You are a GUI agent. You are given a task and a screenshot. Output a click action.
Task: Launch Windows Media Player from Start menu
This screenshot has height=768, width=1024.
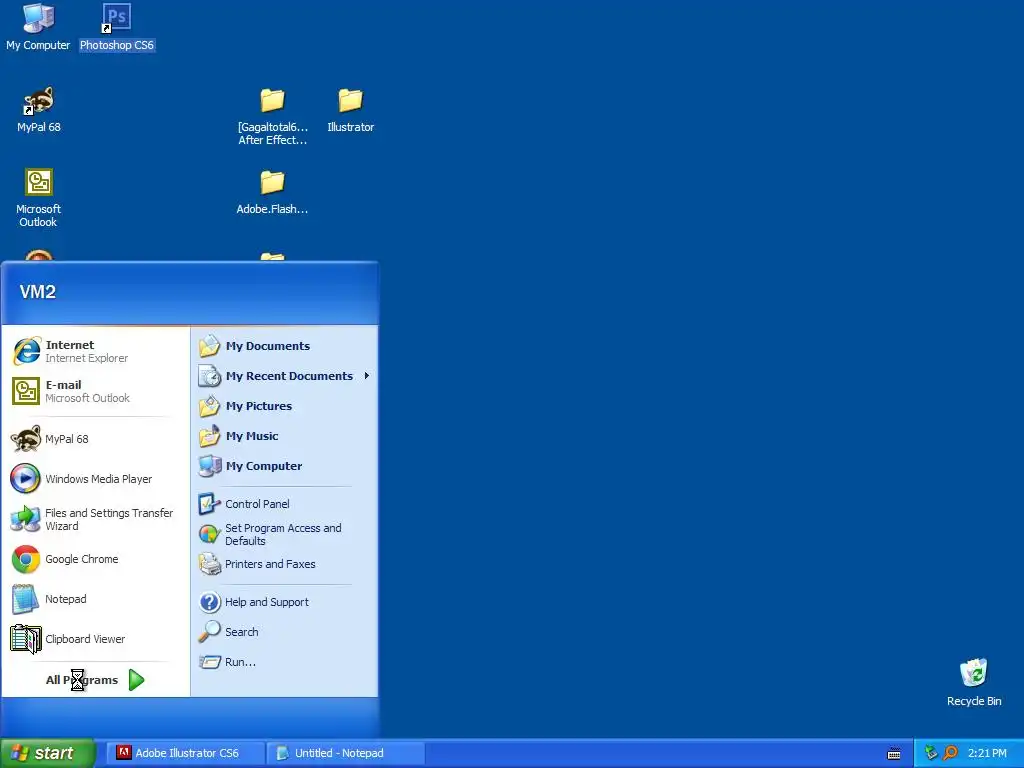tap(96, 479)
